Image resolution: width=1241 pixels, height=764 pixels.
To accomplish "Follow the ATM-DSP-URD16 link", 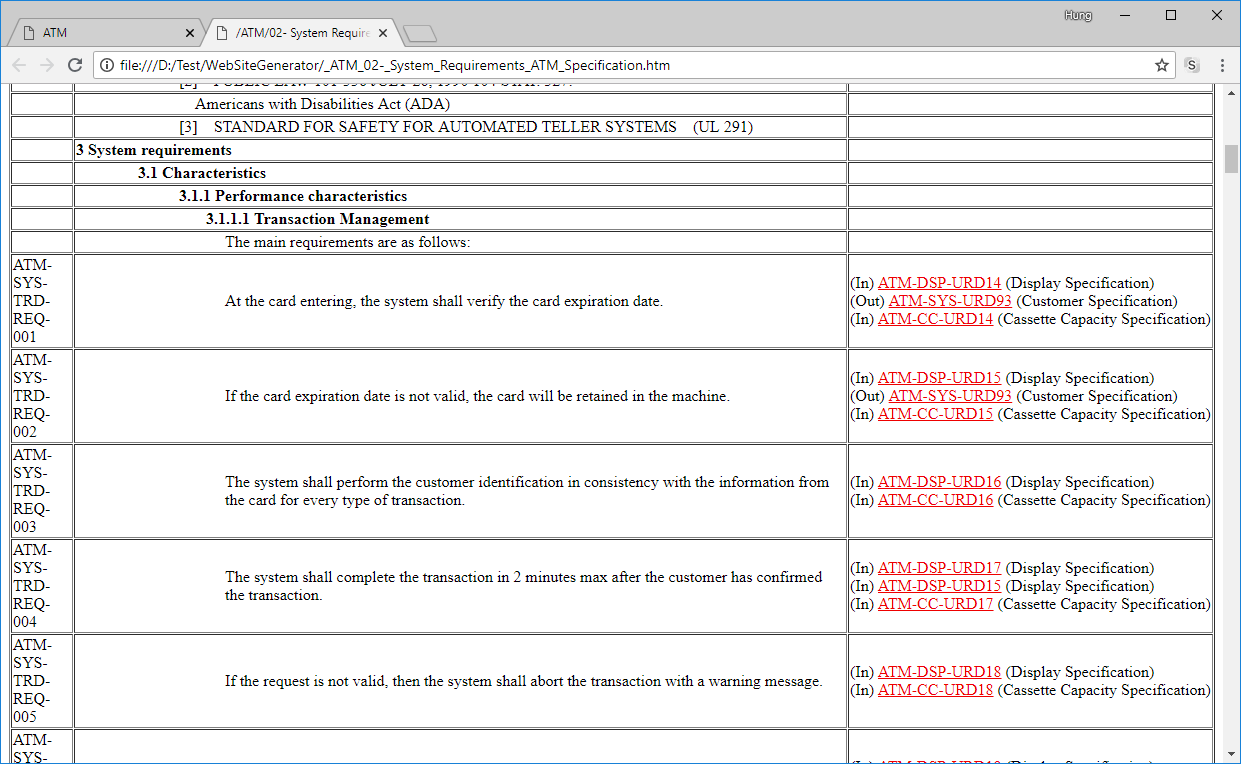I will pyautogui.click(x=939, y=482).
